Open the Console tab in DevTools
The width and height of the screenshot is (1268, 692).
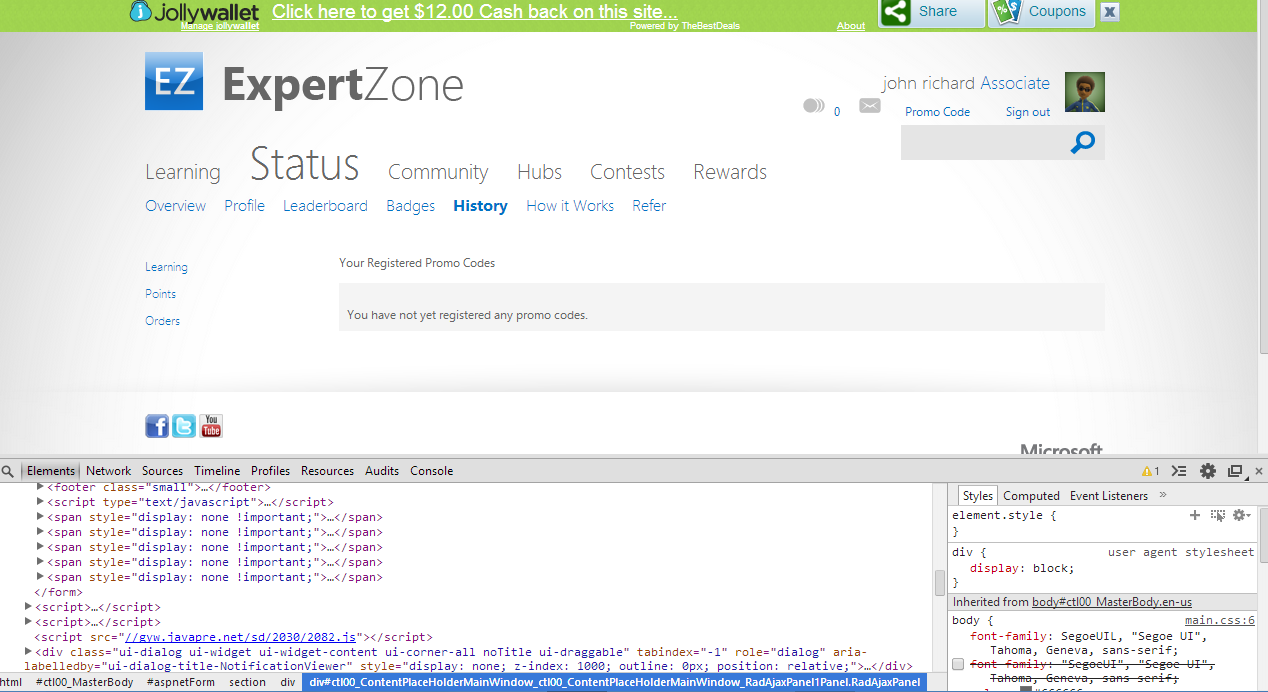click(431, 471)
